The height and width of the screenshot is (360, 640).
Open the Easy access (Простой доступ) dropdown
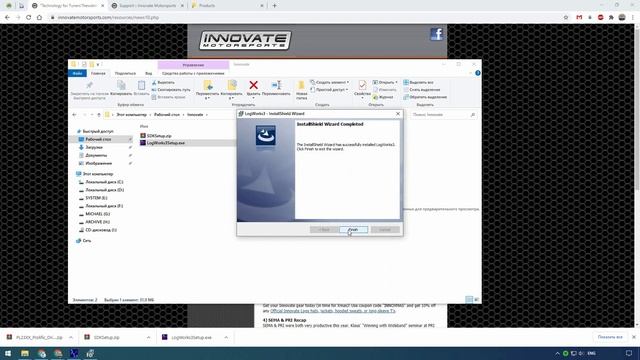329,90
